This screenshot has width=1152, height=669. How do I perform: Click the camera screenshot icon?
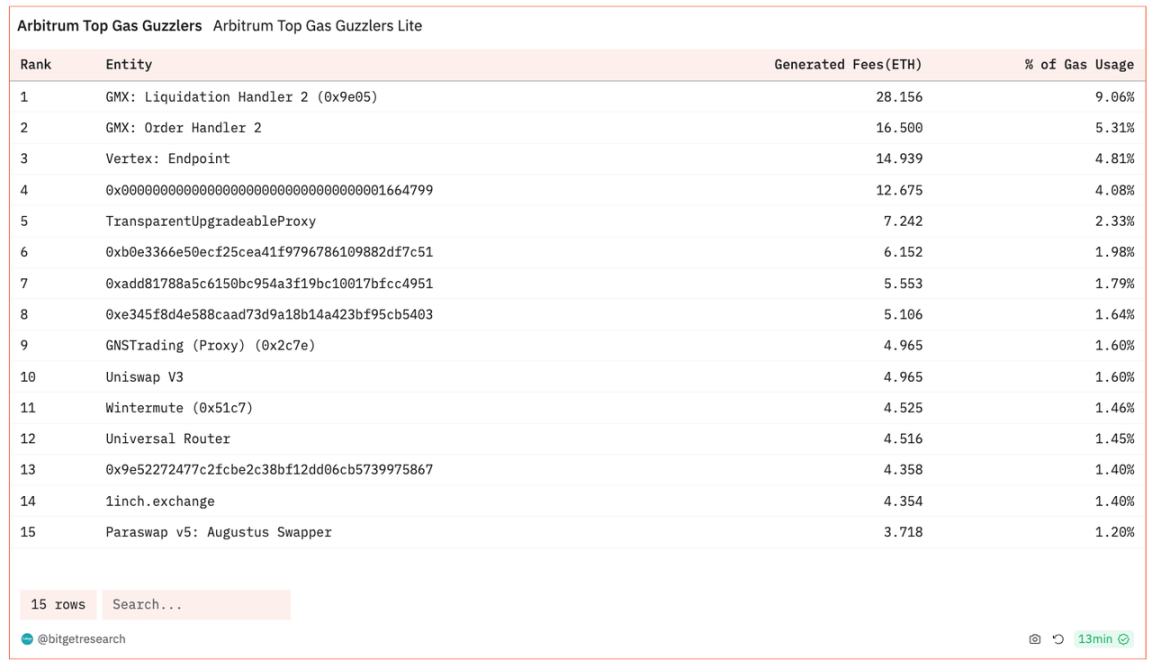(1035, 639)
